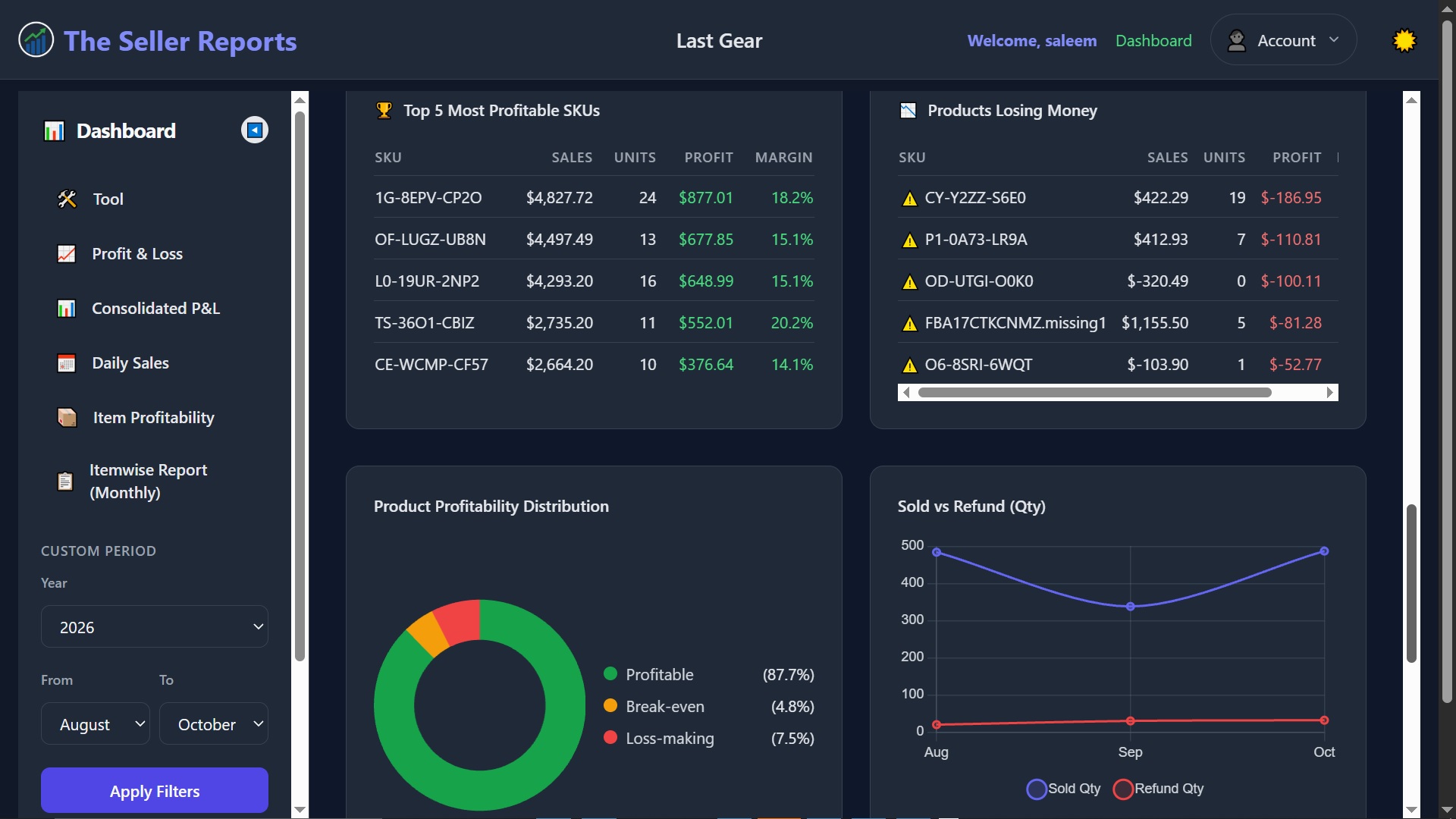Toggle Refund Qty legend in chart
Image resolution: width=1456 pixels, height=819 pixels.
(x=1158, y=789)
